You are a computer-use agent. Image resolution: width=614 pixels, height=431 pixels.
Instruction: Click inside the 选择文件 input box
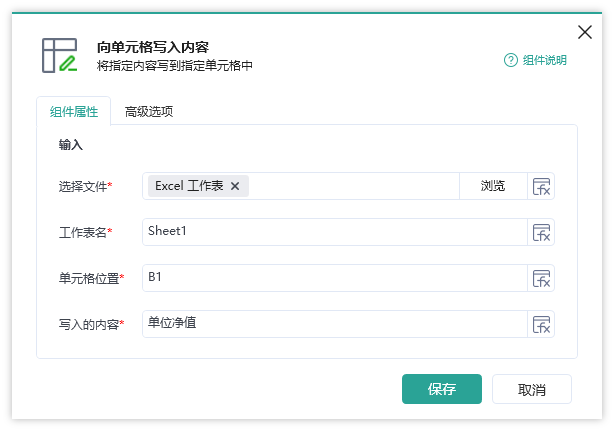(x=352, y=186)
